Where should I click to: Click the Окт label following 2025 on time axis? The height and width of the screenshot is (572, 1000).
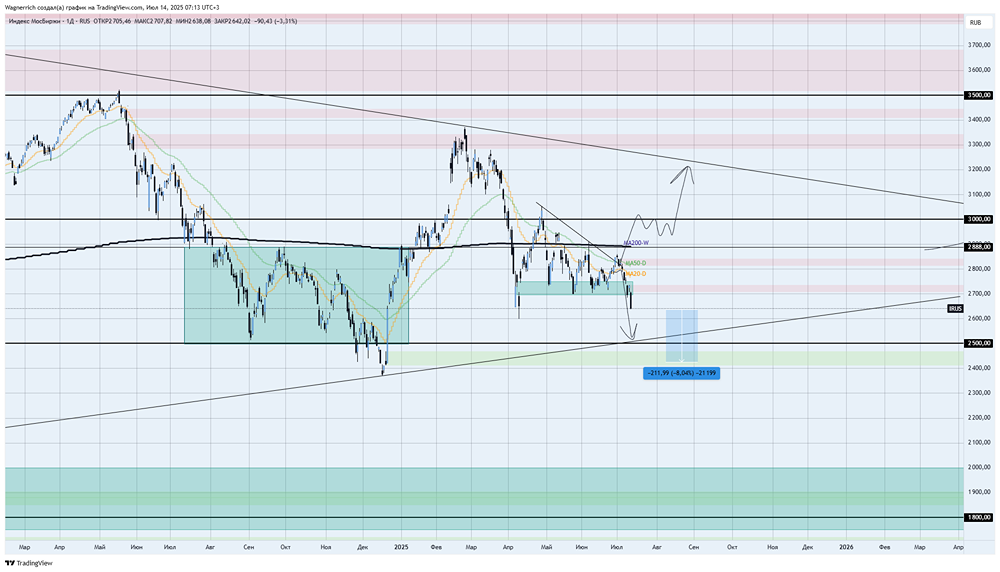click(x=732, y=547)
